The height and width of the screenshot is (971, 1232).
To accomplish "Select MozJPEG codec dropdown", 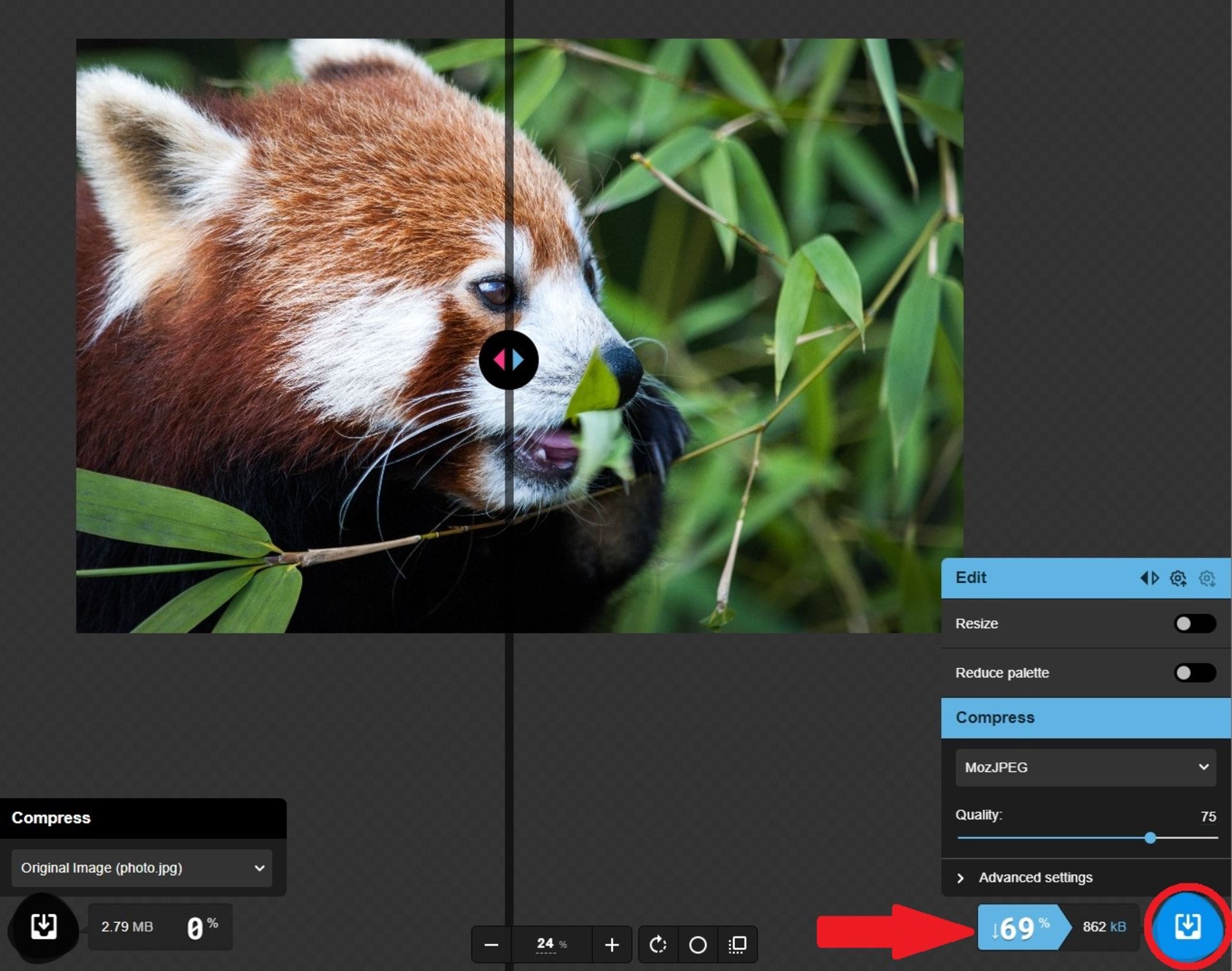I will (x=1086, y=768).
